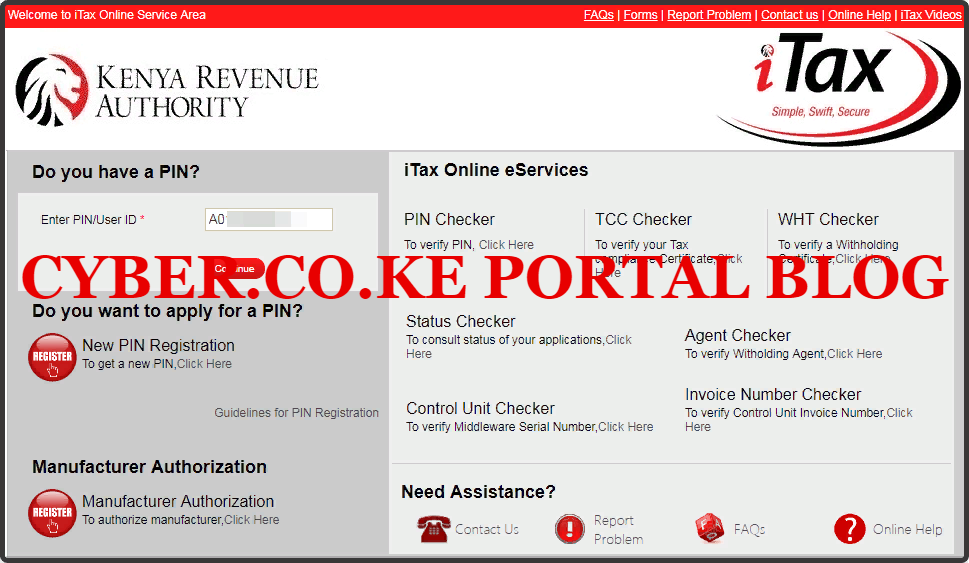Click the red telephone Contact Us icon

[434, 529]
